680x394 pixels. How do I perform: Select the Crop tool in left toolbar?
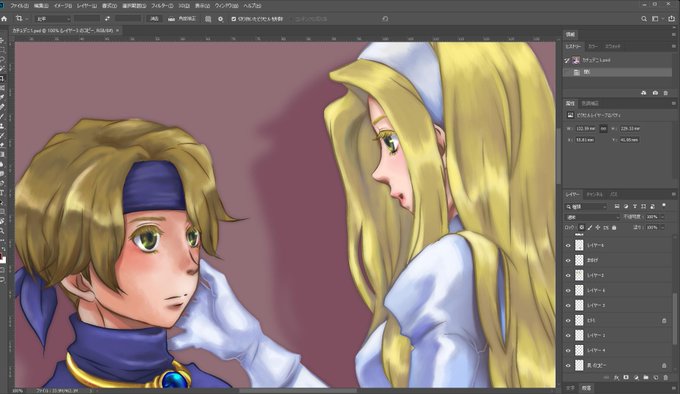(2, 78)
